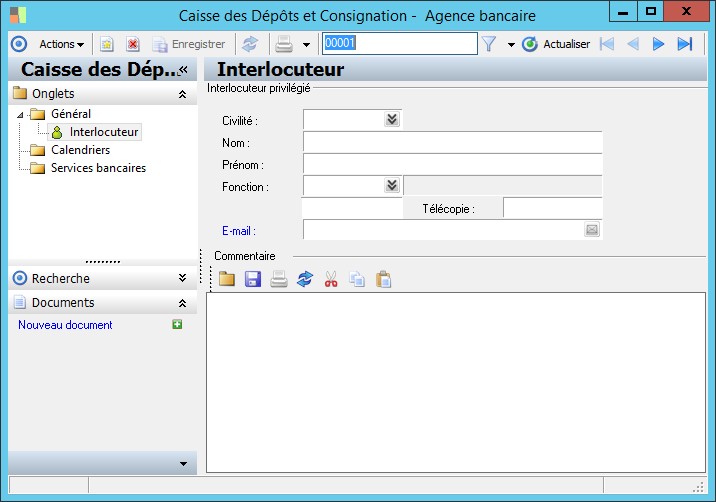Click the application icon in the title bar
Image resolution: width=716 pixels, height=502 pixels.
(18, 15)
